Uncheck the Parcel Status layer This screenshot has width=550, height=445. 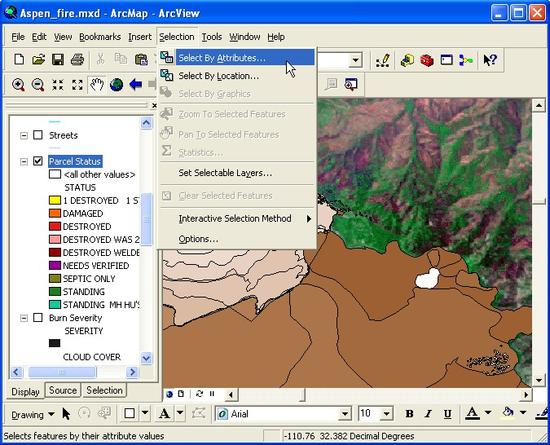click(38, 161)
